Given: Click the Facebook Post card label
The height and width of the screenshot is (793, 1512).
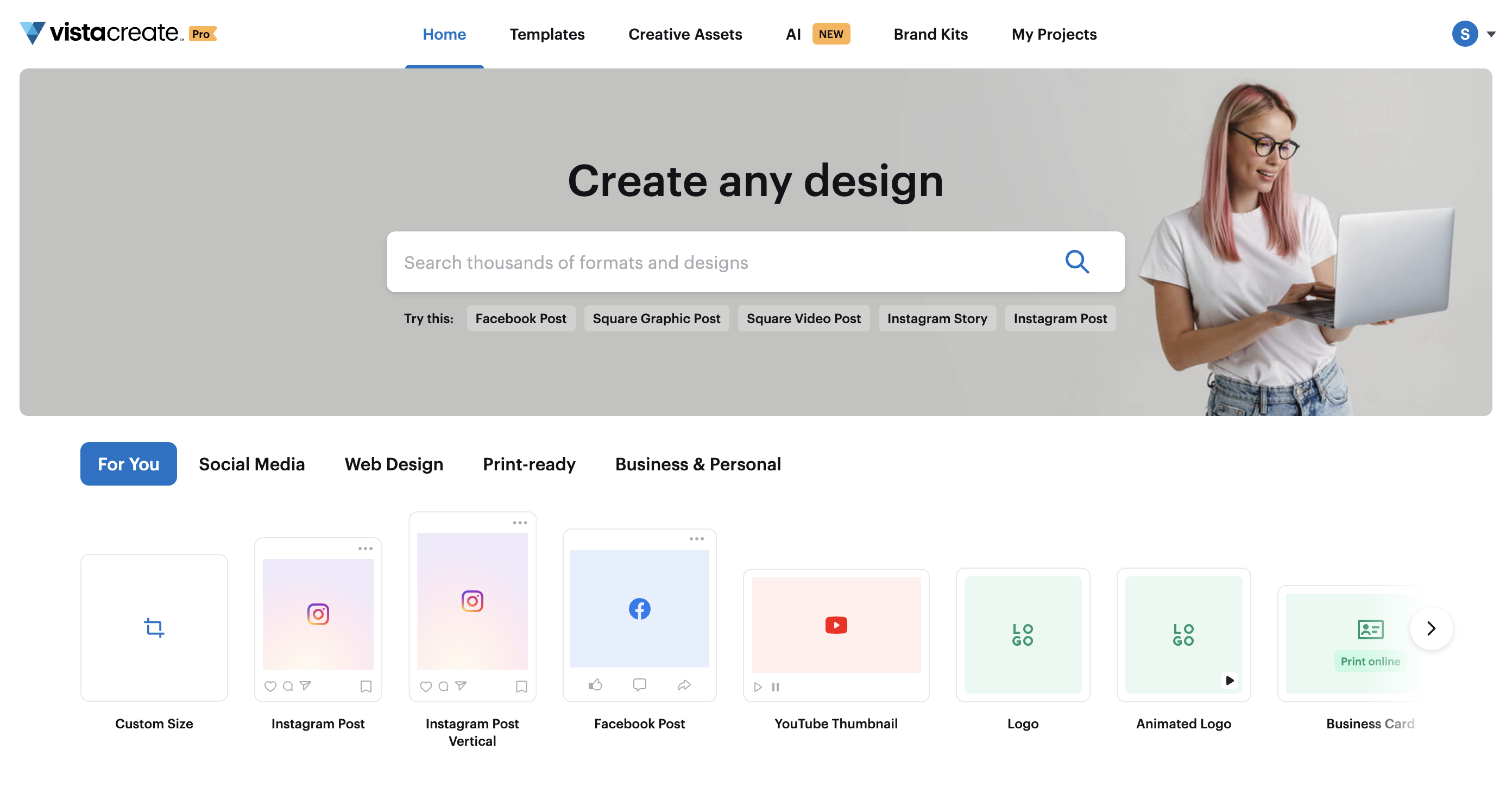Looking at the screenshot, I should click(x=639, y=722).
